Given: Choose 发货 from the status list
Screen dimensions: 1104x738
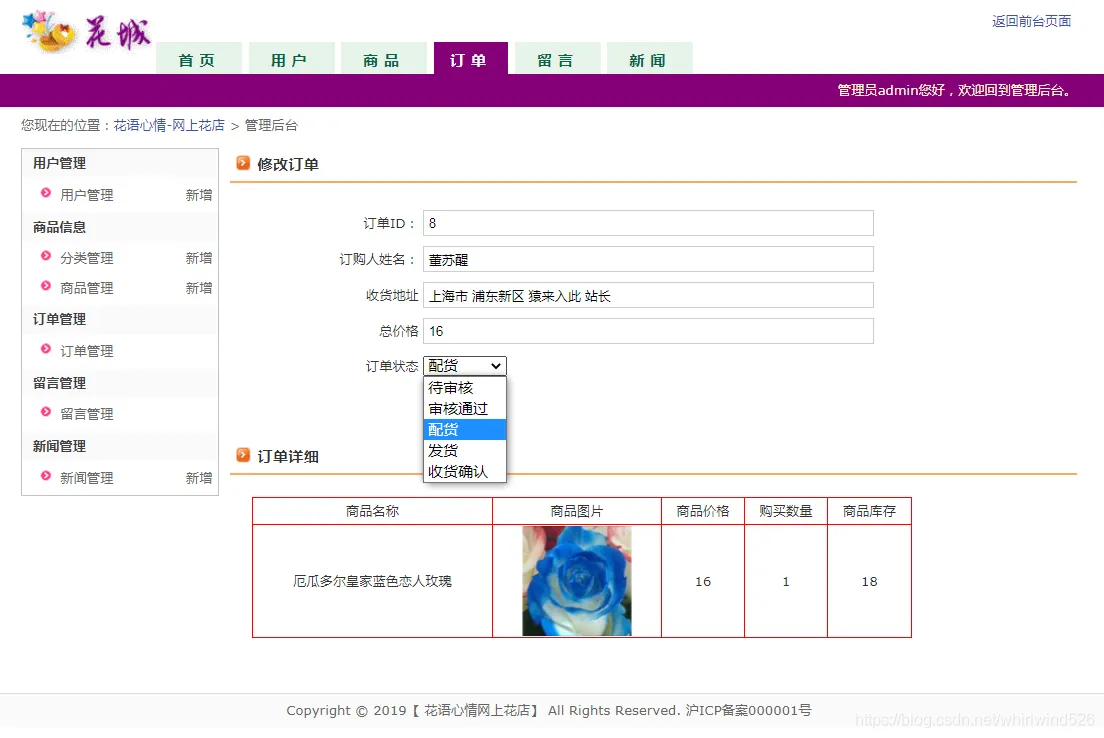Looking at the screenshot, I should tap(465, 451).
